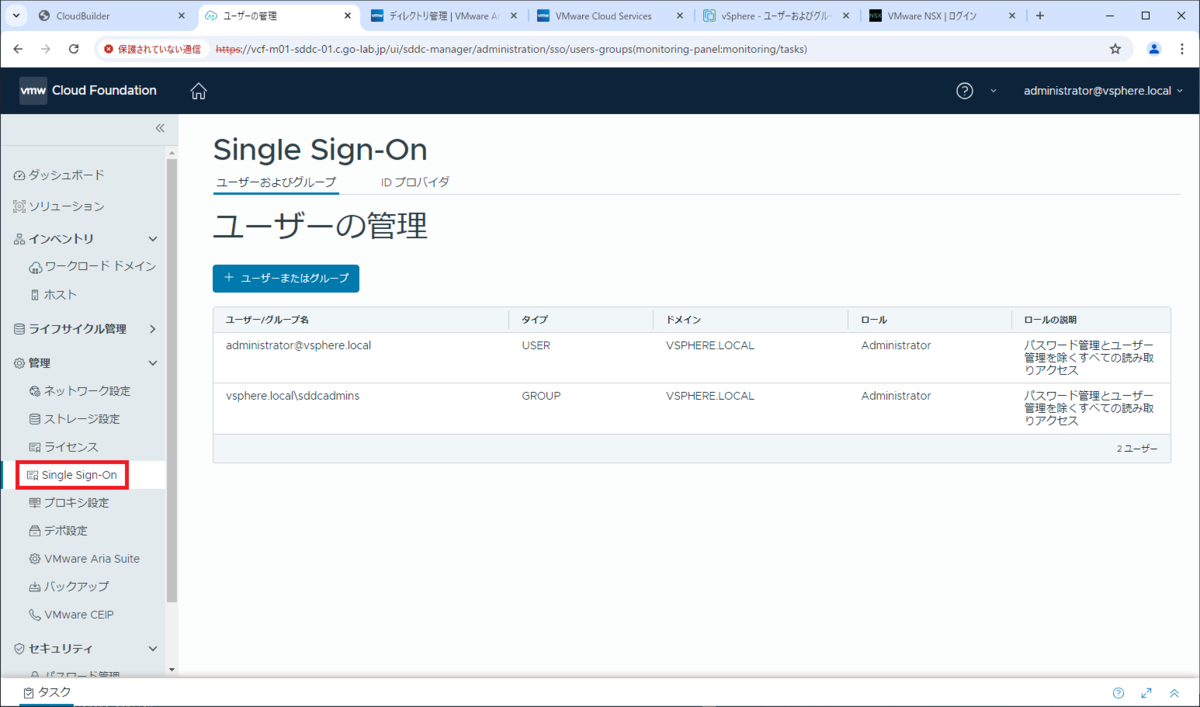Screen dimensions: 1200x707
Task: Click sidebar scrollbar down arrow
Action: pos(171,669)
